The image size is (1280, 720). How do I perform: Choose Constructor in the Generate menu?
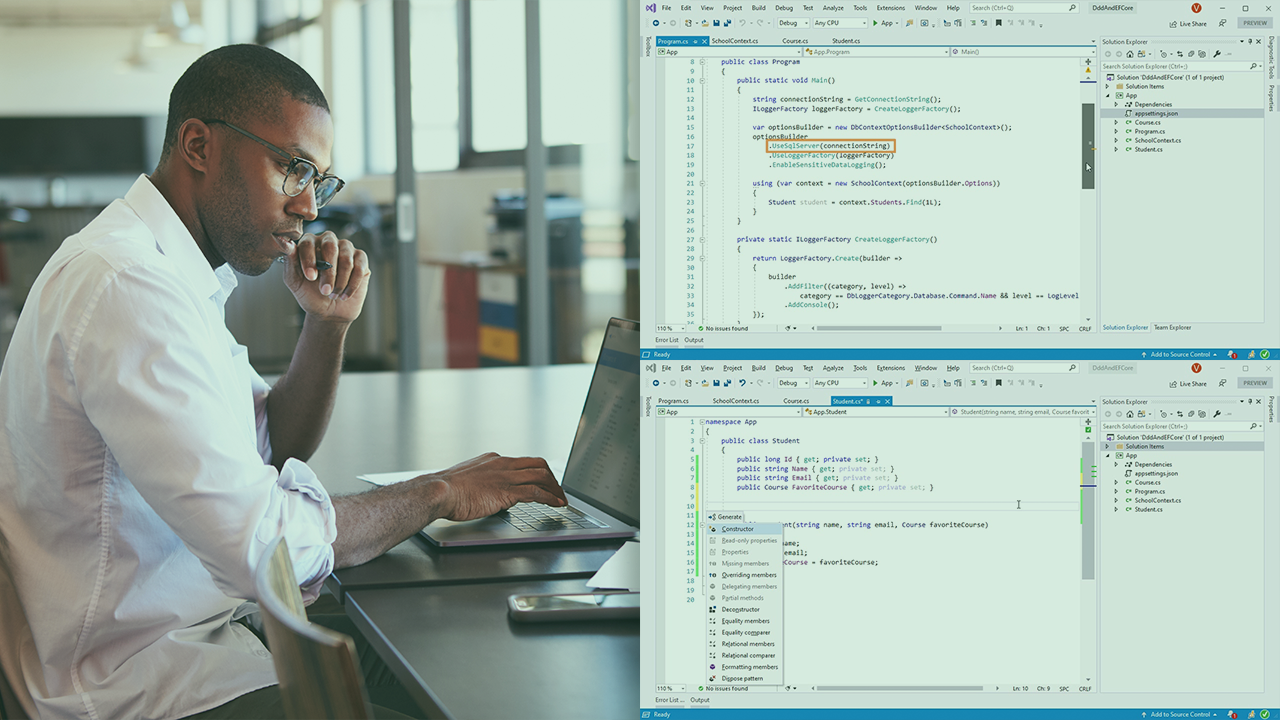coord(738,529)
